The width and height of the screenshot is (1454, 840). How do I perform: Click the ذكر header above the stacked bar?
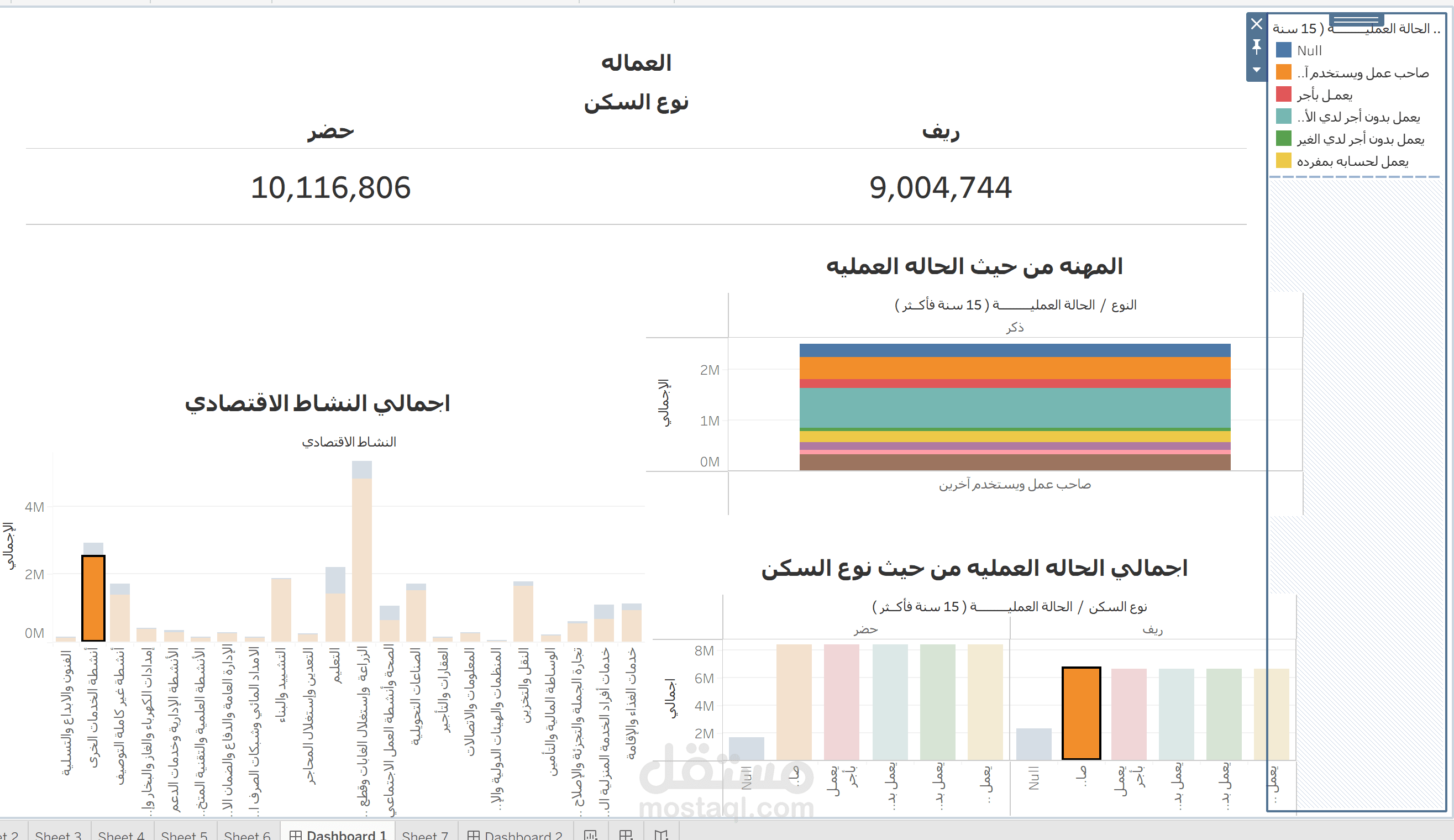point(1015,327)
